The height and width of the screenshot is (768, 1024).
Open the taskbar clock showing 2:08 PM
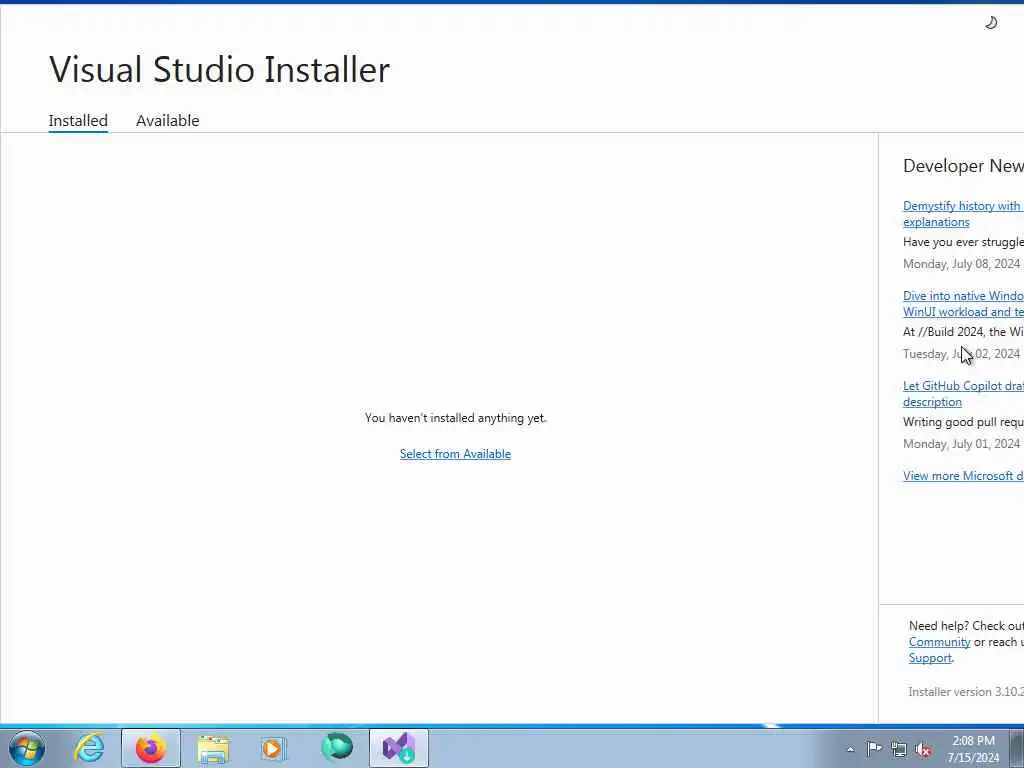tap(973, 749)
